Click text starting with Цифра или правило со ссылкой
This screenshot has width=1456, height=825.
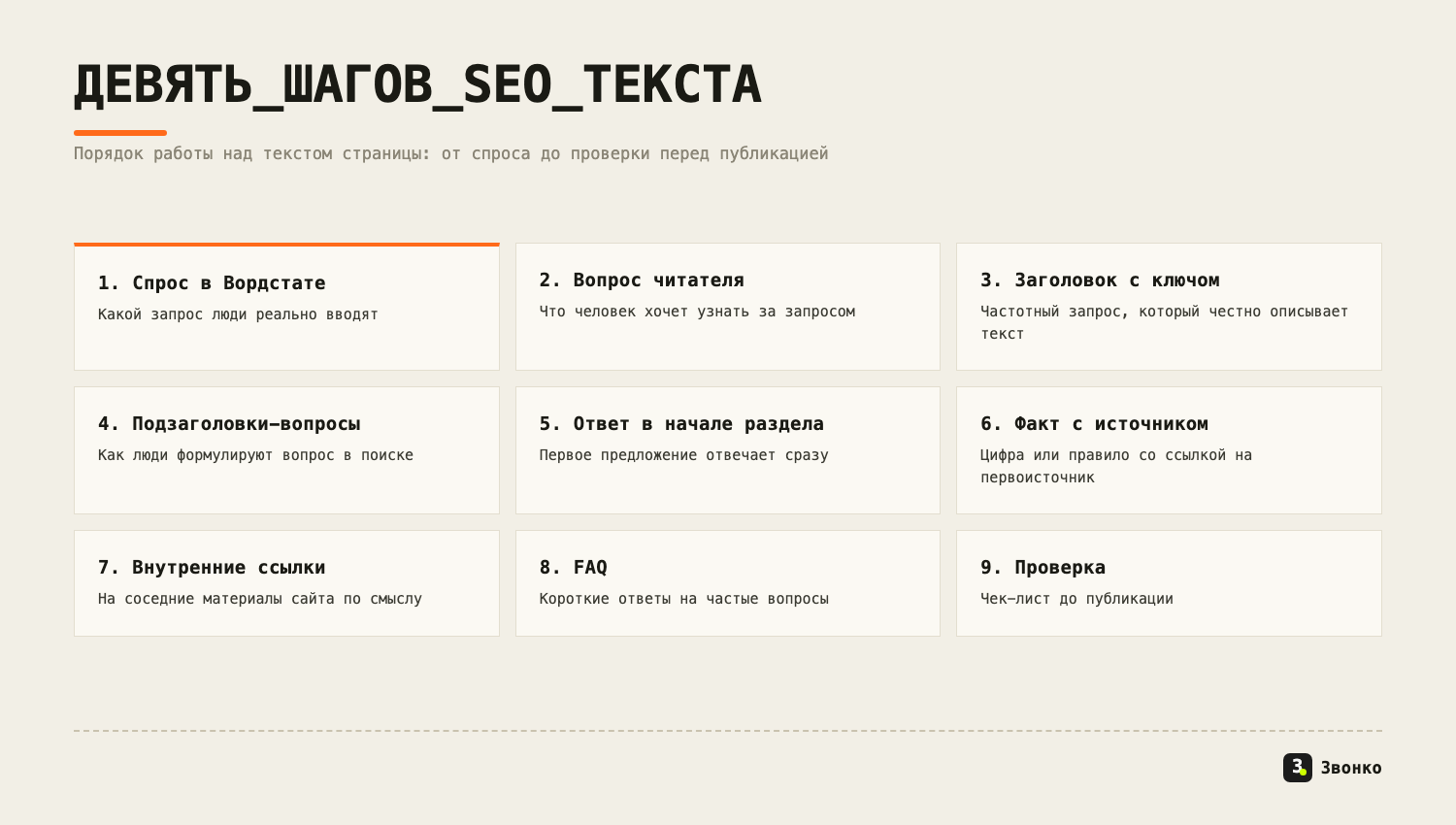pyautogui.click(x=1116, y=466)
